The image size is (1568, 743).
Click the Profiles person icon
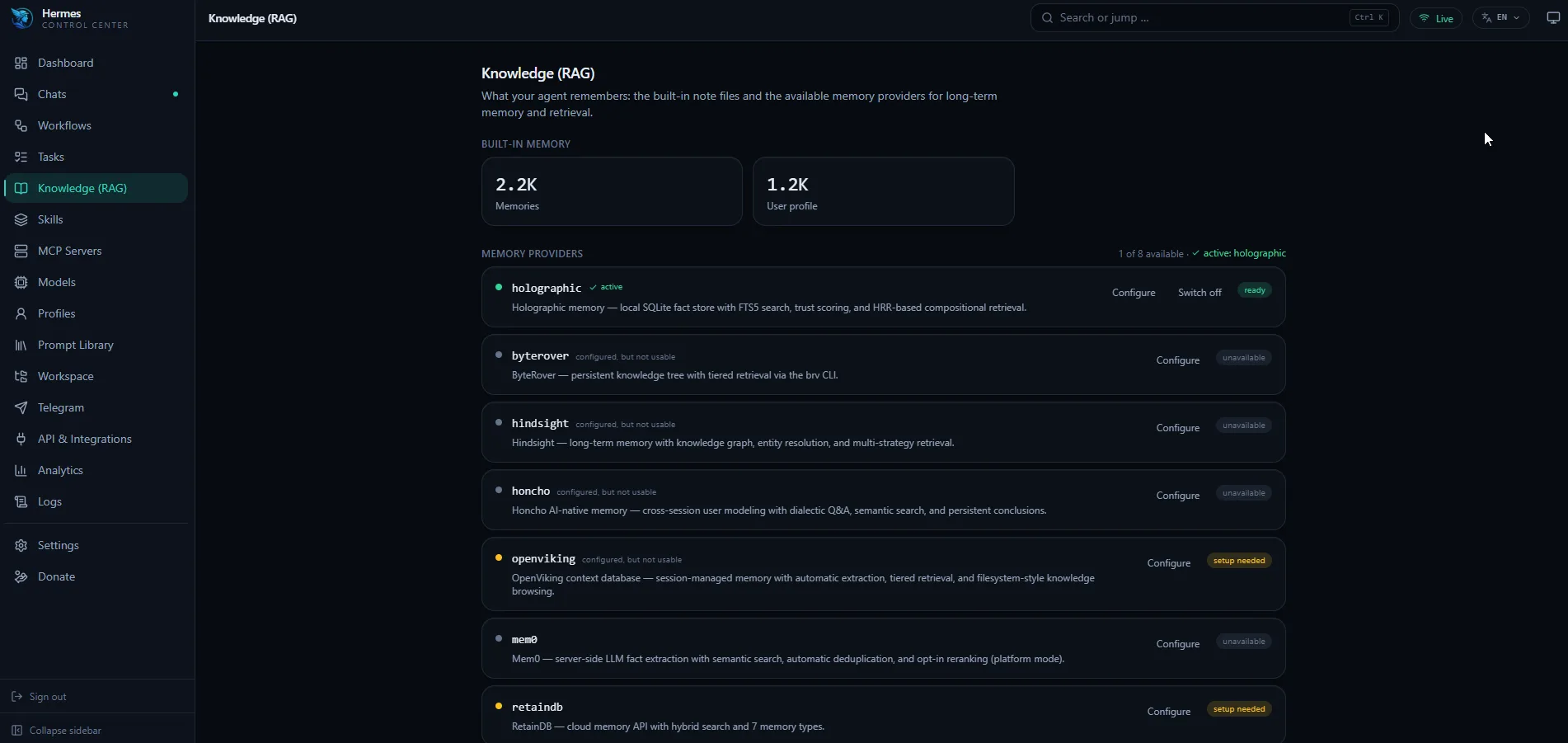point(21,313)
